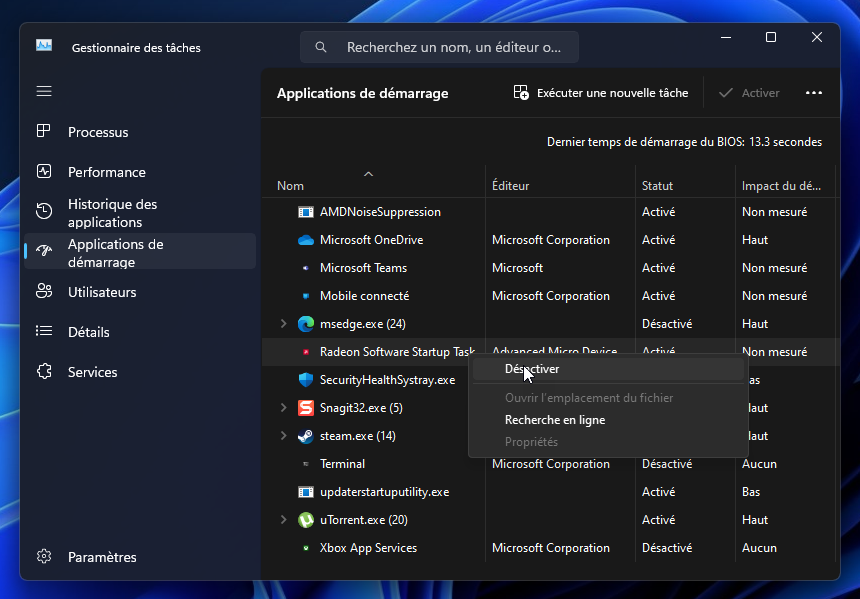The height and width of the screenshot is (599, 860).
Task: Go to the Services page
Action: tap(140, 372)
